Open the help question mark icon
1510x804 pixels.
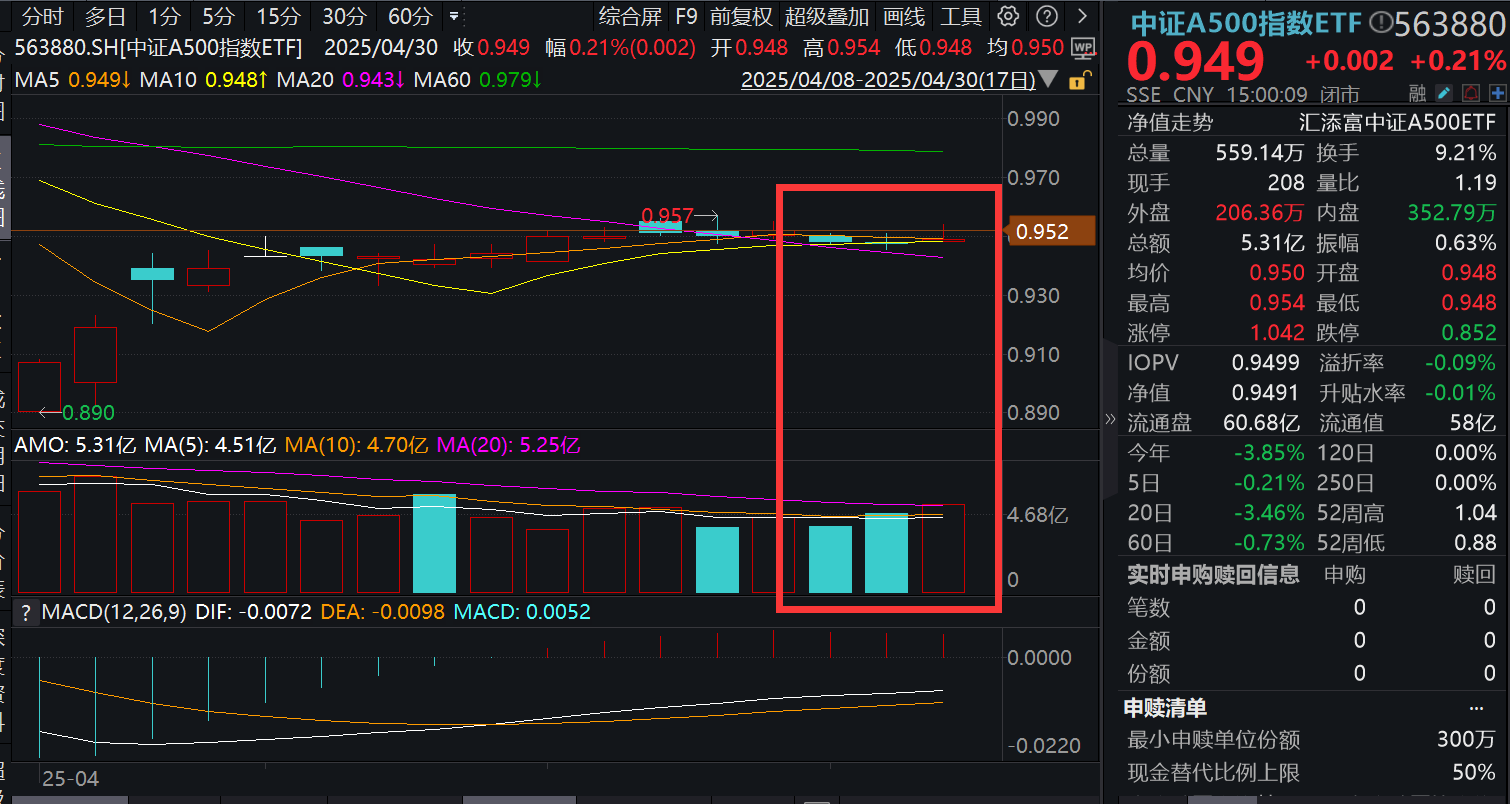click(x=1044, y=16)
